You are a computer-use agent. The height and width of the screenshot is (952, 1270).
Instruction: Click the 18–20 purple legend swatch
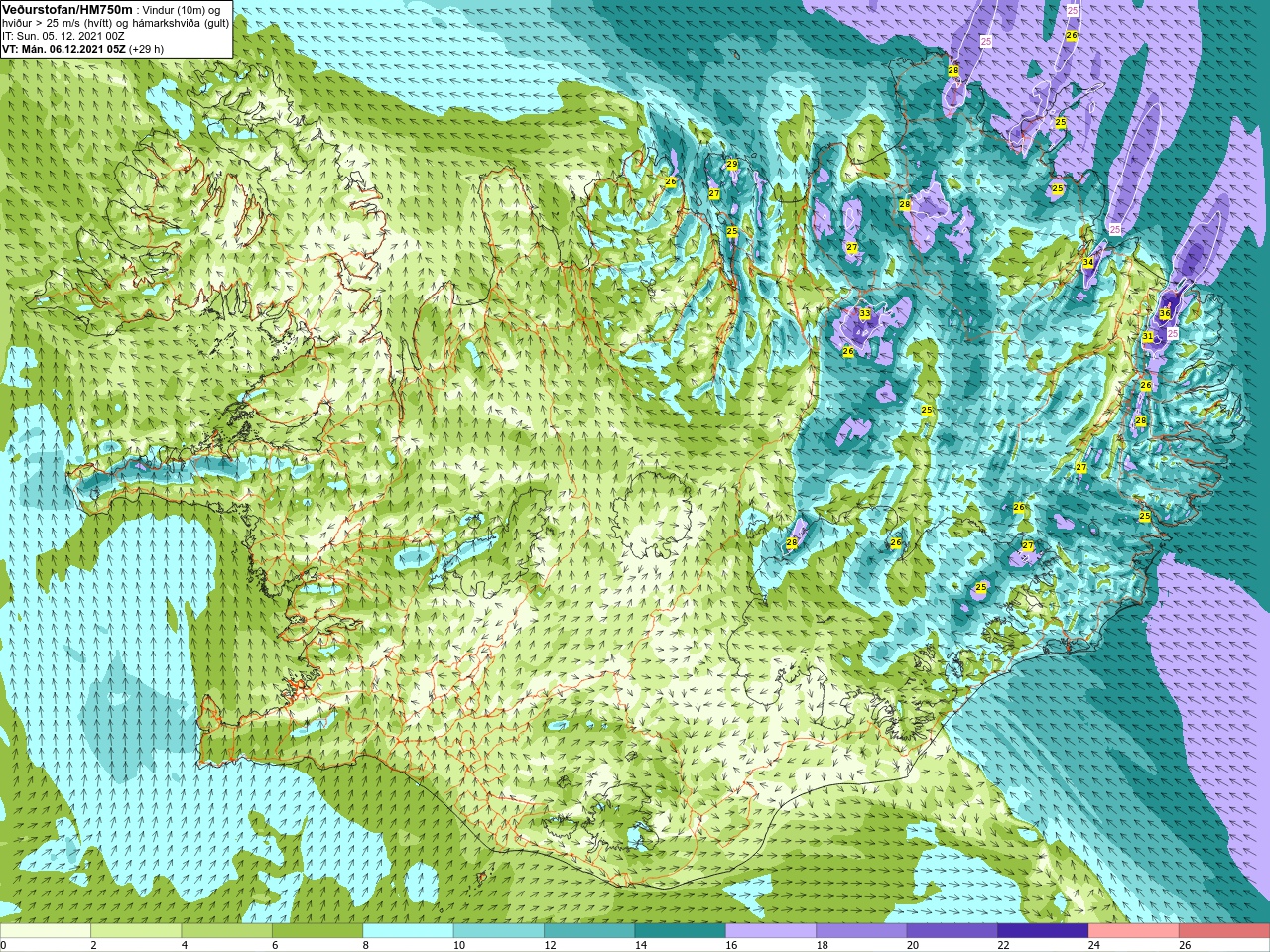tap(862, 931)
